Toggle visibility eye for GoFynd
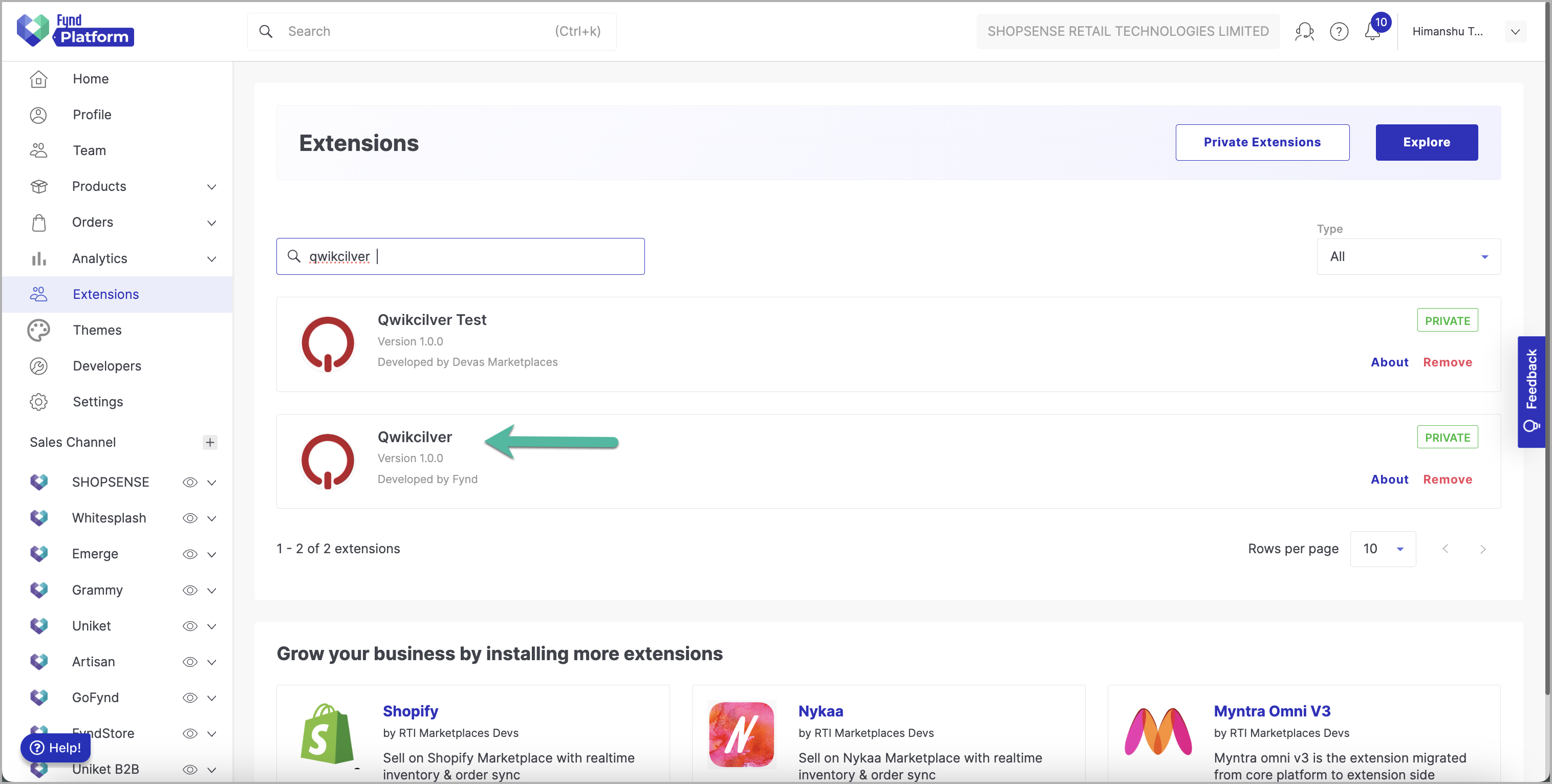The height and width of the screenshot is (784, 1552). [190, 698]
